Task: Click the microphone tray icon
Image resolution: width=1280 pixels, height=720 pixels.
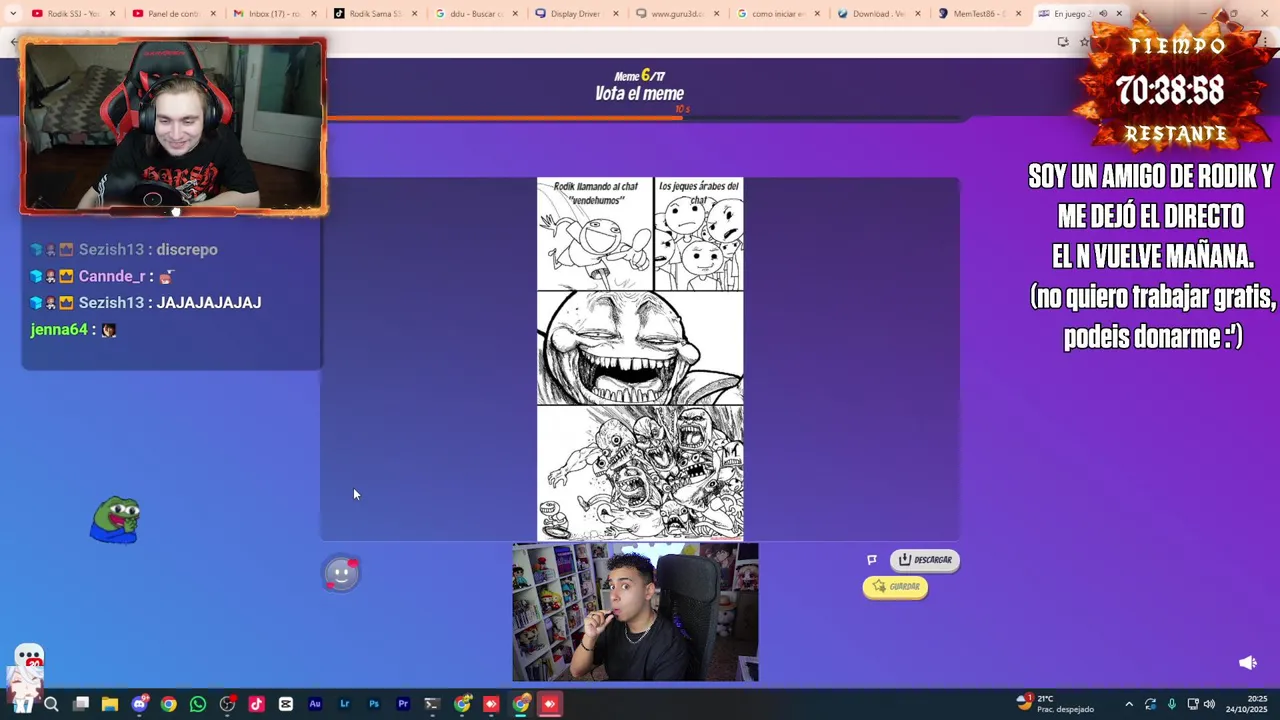Action: pyautogui.click(x=1172, y=704)
